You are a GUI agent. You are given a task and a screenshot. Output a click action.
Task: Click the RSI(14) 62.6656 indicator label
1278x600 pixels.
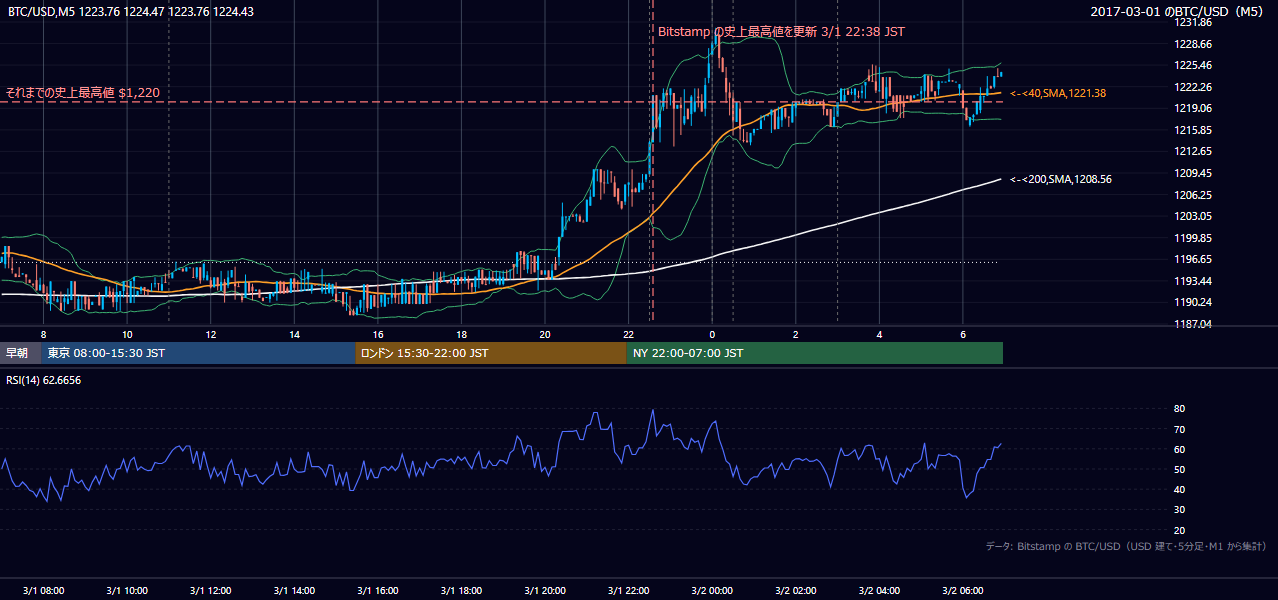tap(44, 380)
